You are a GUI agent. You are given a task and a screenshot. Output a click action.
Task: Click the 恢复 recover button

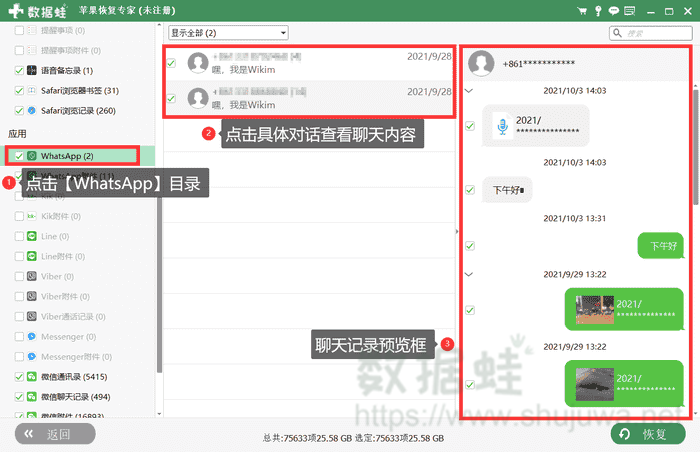[x=648, y=434]
